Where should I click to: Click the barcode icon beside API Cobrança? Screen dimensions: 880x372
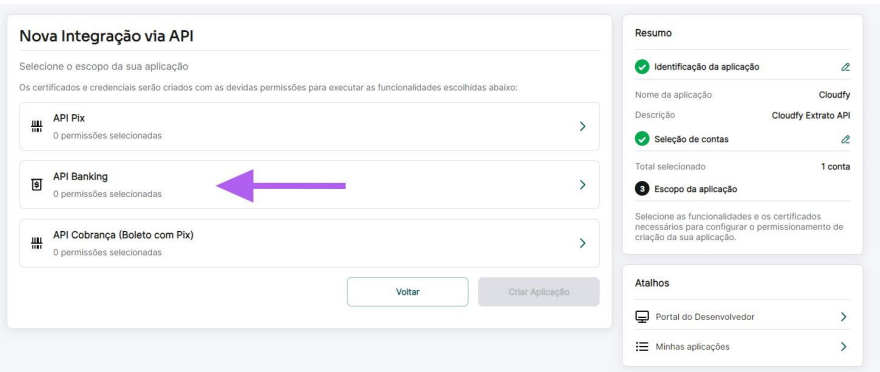36,244
